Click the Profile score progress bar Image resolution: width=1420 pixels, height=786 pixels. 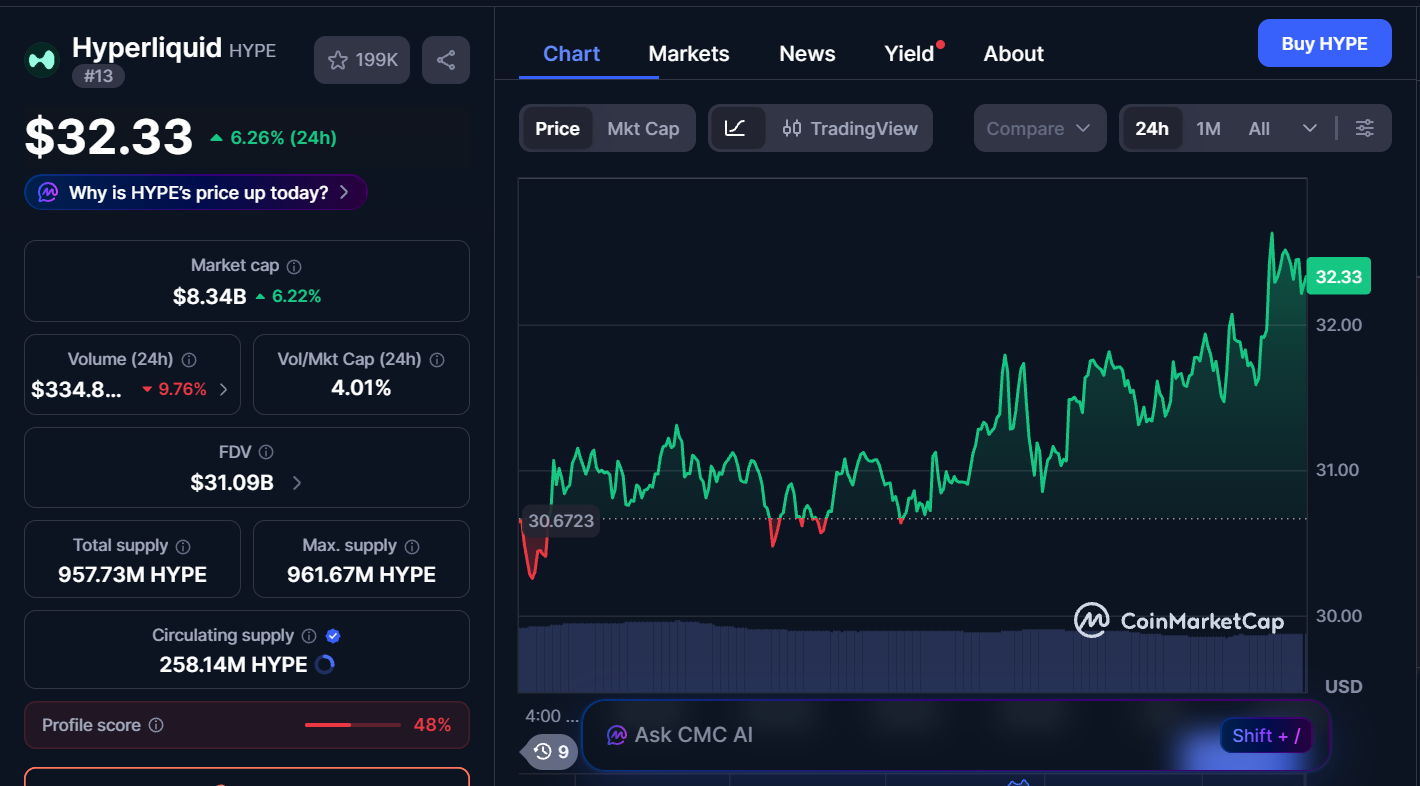coord(352,725)
